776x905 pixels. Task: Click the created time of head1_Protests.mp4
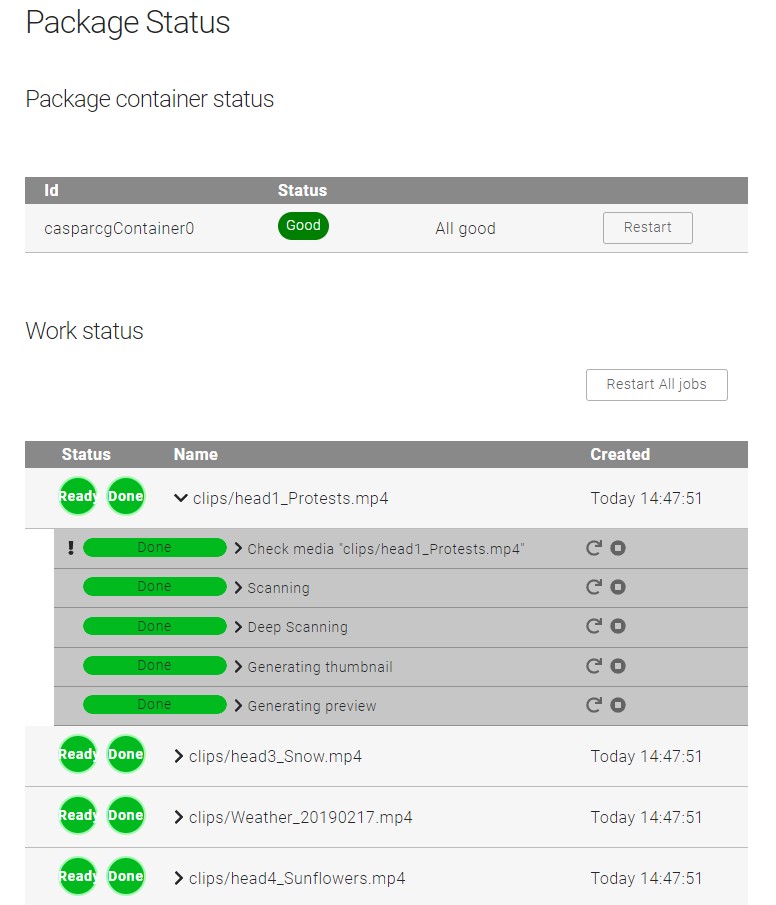coord(646,498)
